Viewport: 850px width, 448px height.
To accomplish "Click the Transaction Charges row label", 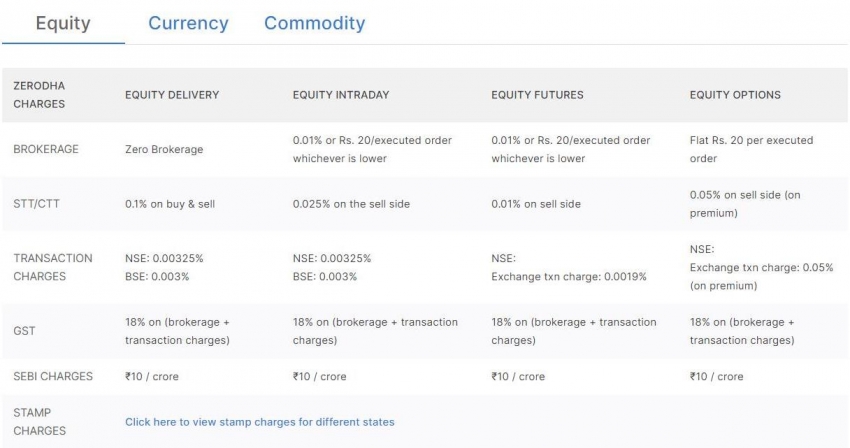I will (x=53, y=267).
